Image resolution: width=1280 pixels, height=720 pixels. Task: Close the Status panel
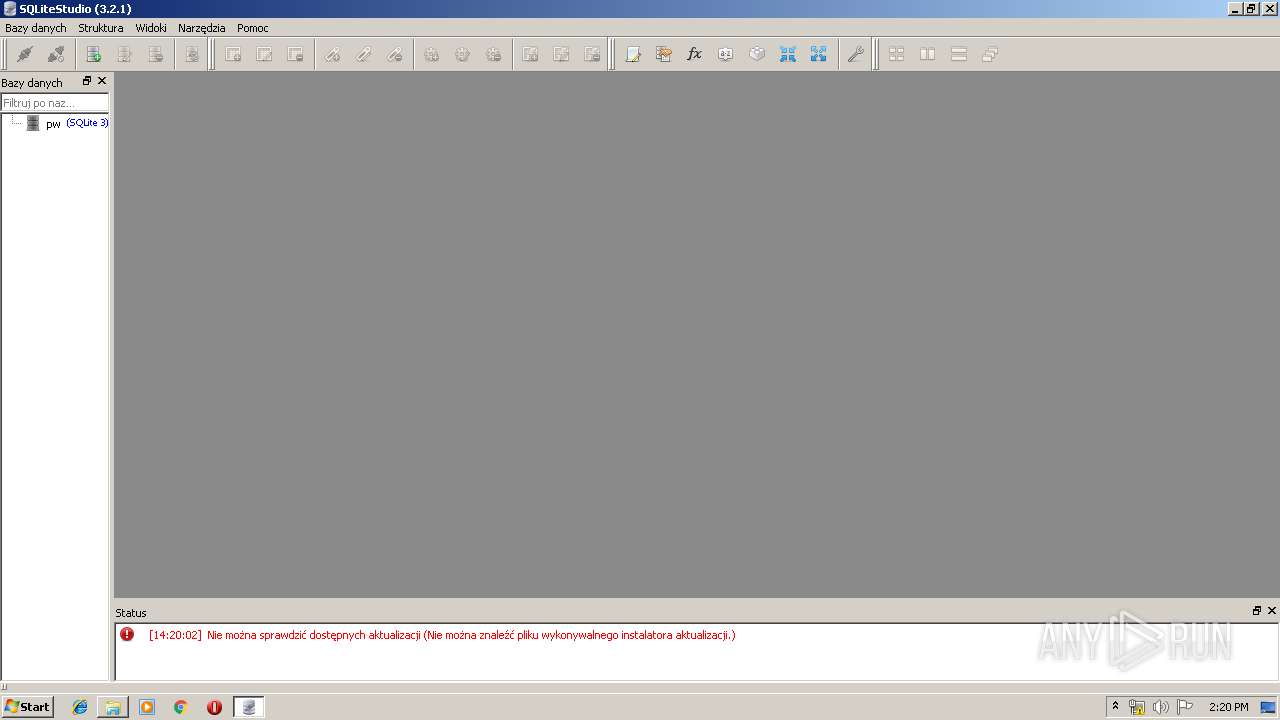1272,611
